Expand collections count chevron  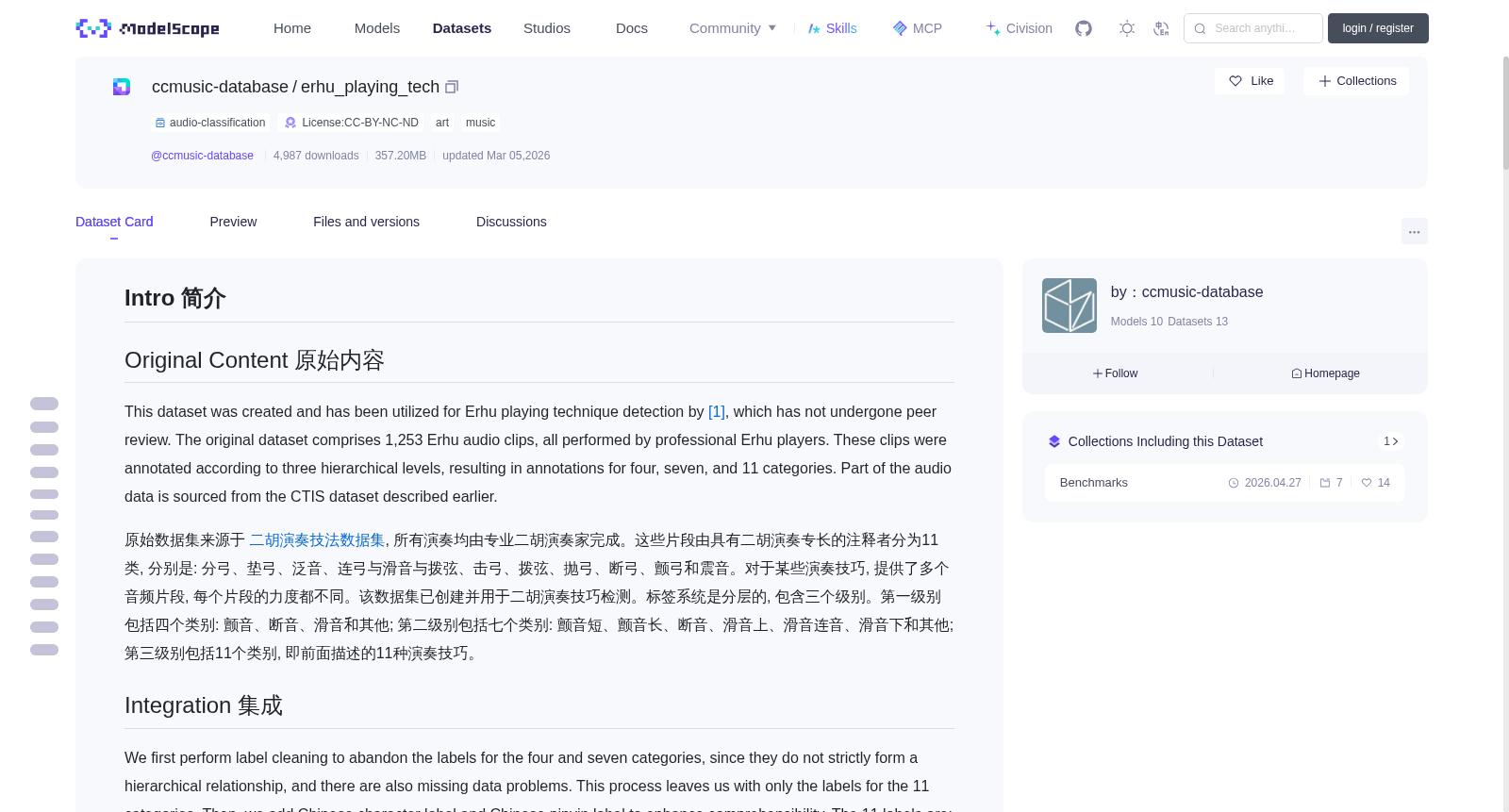point(1390,441)
